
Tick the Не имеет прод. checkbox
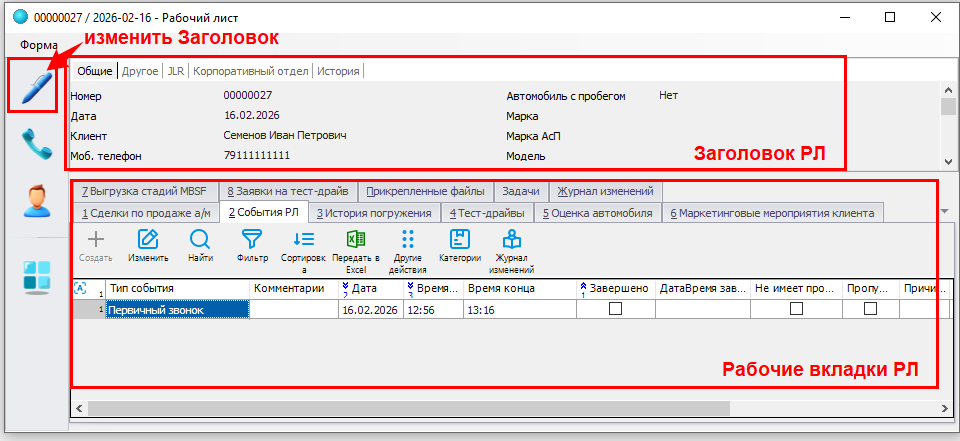(796, 310)
